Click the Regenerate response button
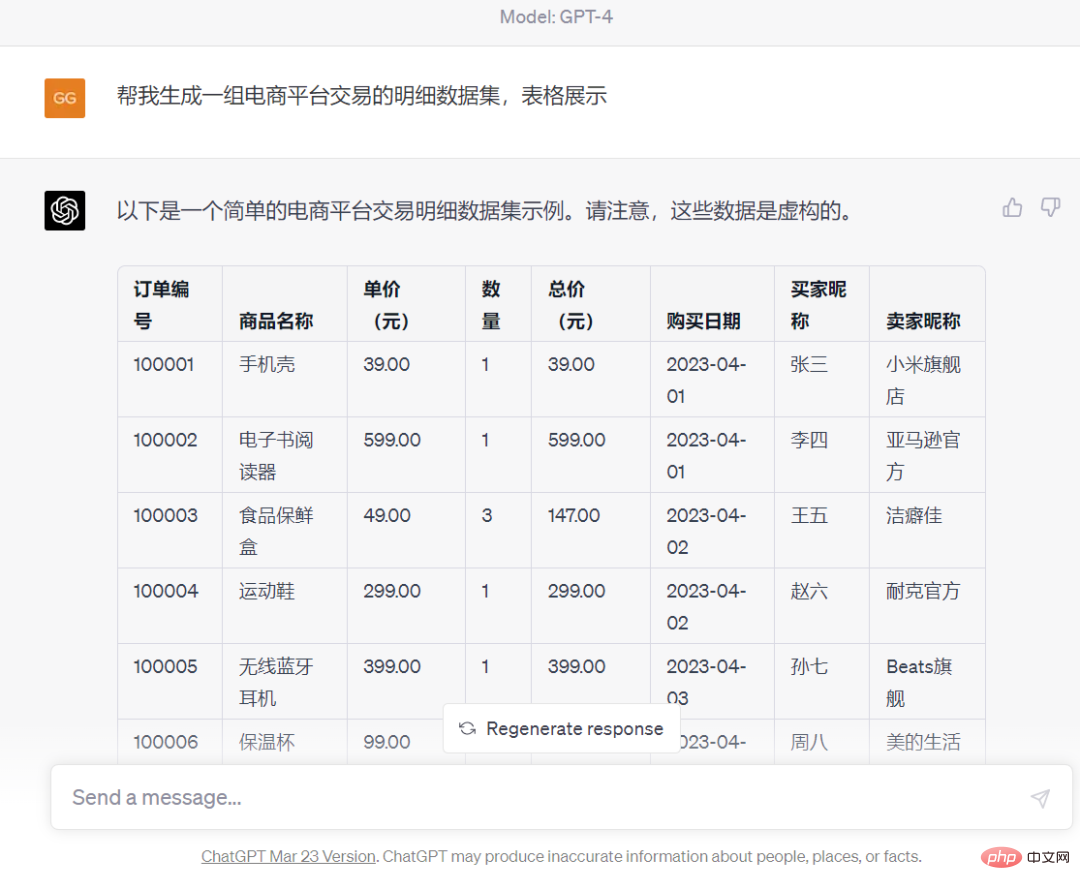Image resolution: width=1080 pixels, height=890 pixels. pos(561,728)
